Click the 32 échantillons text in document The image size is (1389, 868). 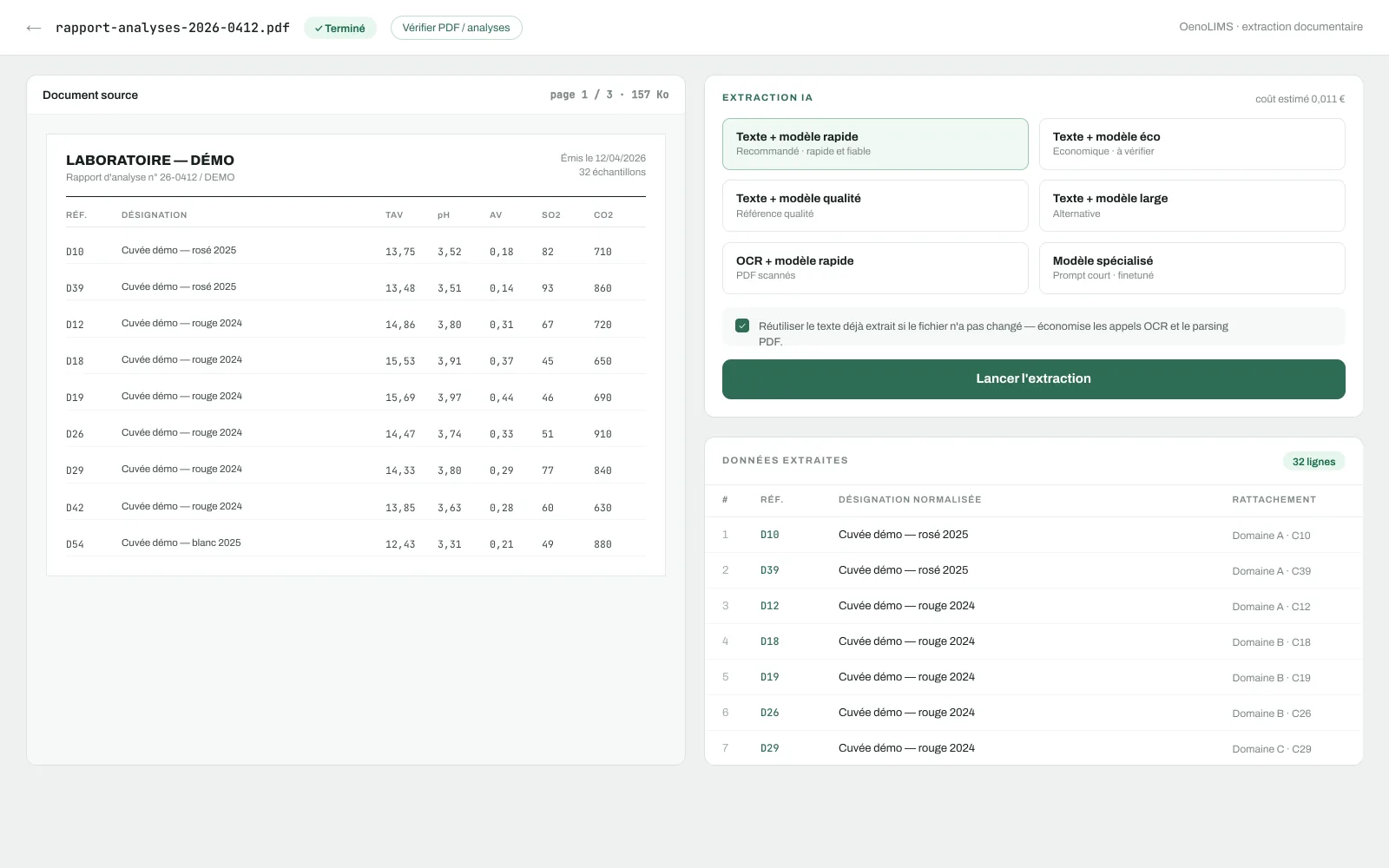coord(612,172)
